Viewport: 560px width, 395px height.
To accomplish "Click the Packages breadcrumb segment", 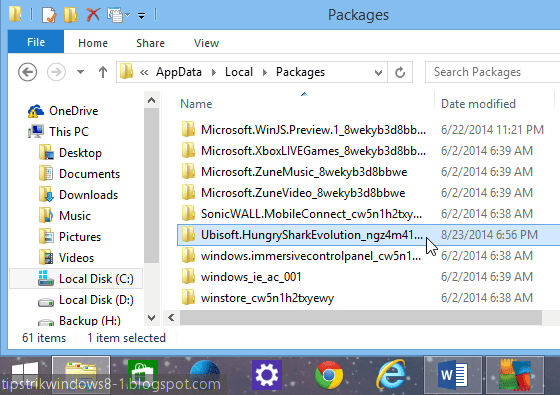I will [x=300, y=72].
